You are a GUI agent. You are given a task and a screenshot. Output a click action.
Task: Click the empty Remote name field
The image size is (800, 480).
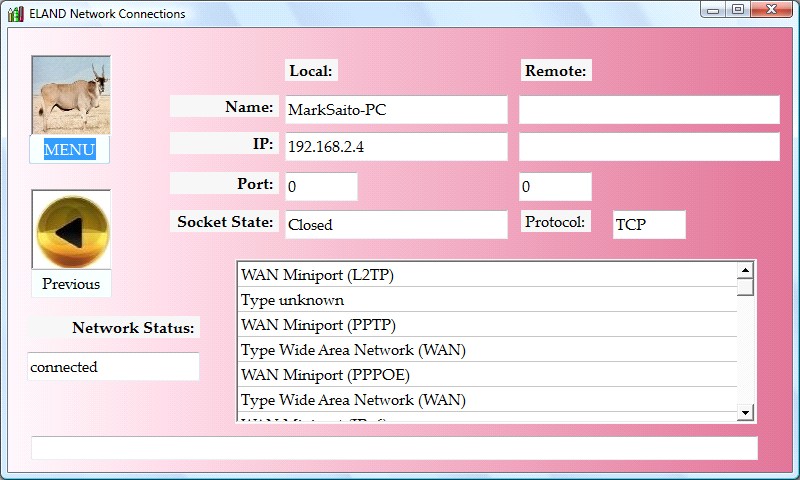coord(648,110)
